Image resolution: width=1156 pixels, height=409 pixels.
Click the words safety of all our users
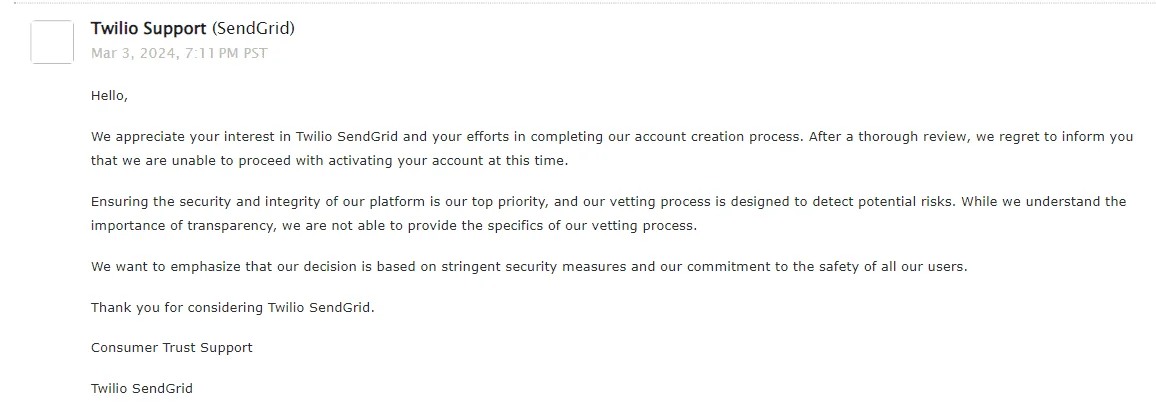pos(892,267)
